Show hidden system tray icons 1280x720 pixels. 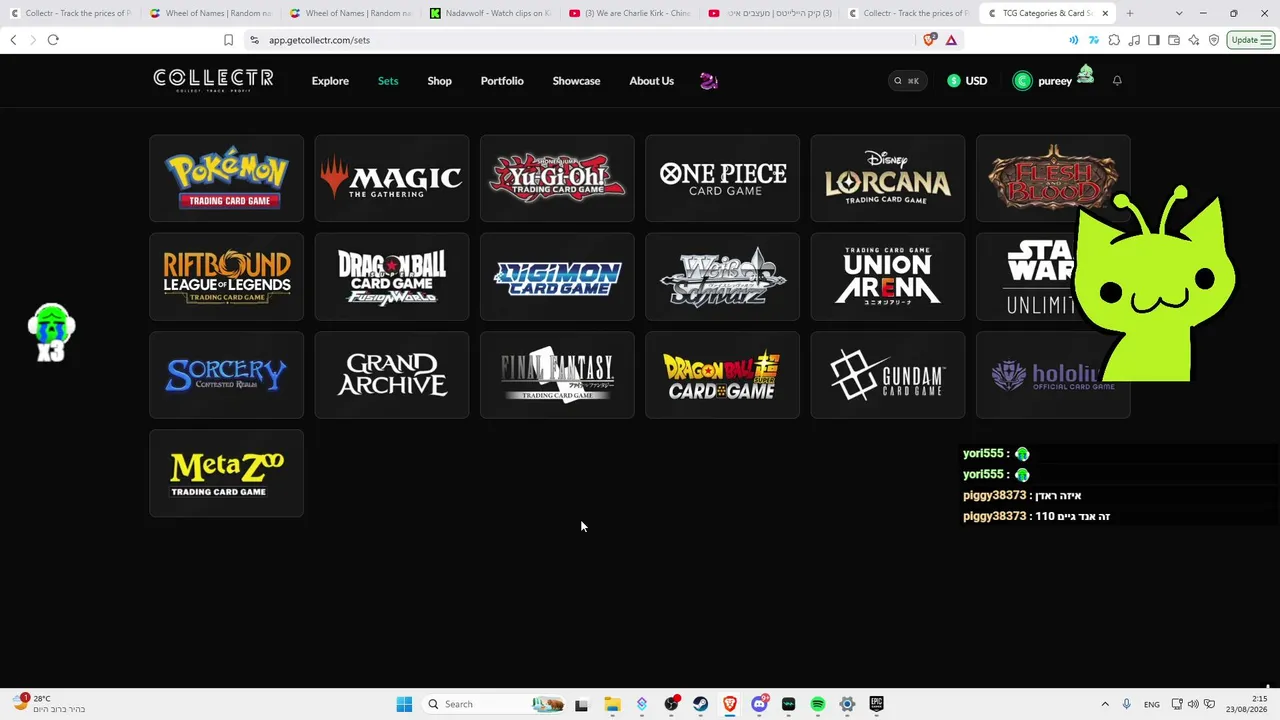click(x=1105, y=704)
